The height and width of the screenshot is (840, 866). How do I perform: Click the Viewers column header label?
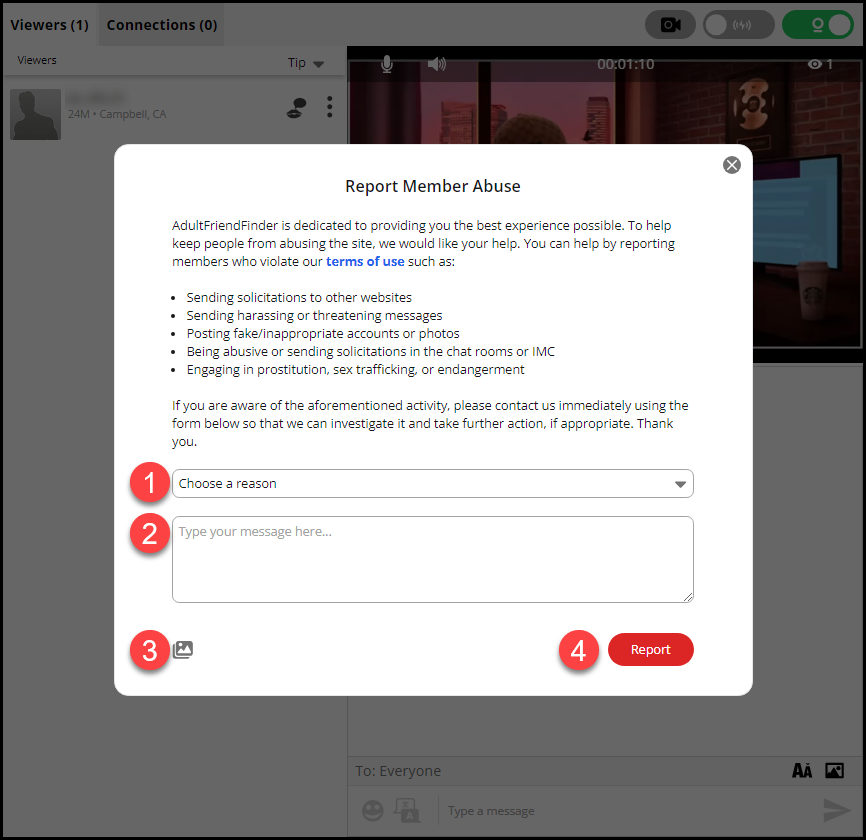tap(37, 60)
